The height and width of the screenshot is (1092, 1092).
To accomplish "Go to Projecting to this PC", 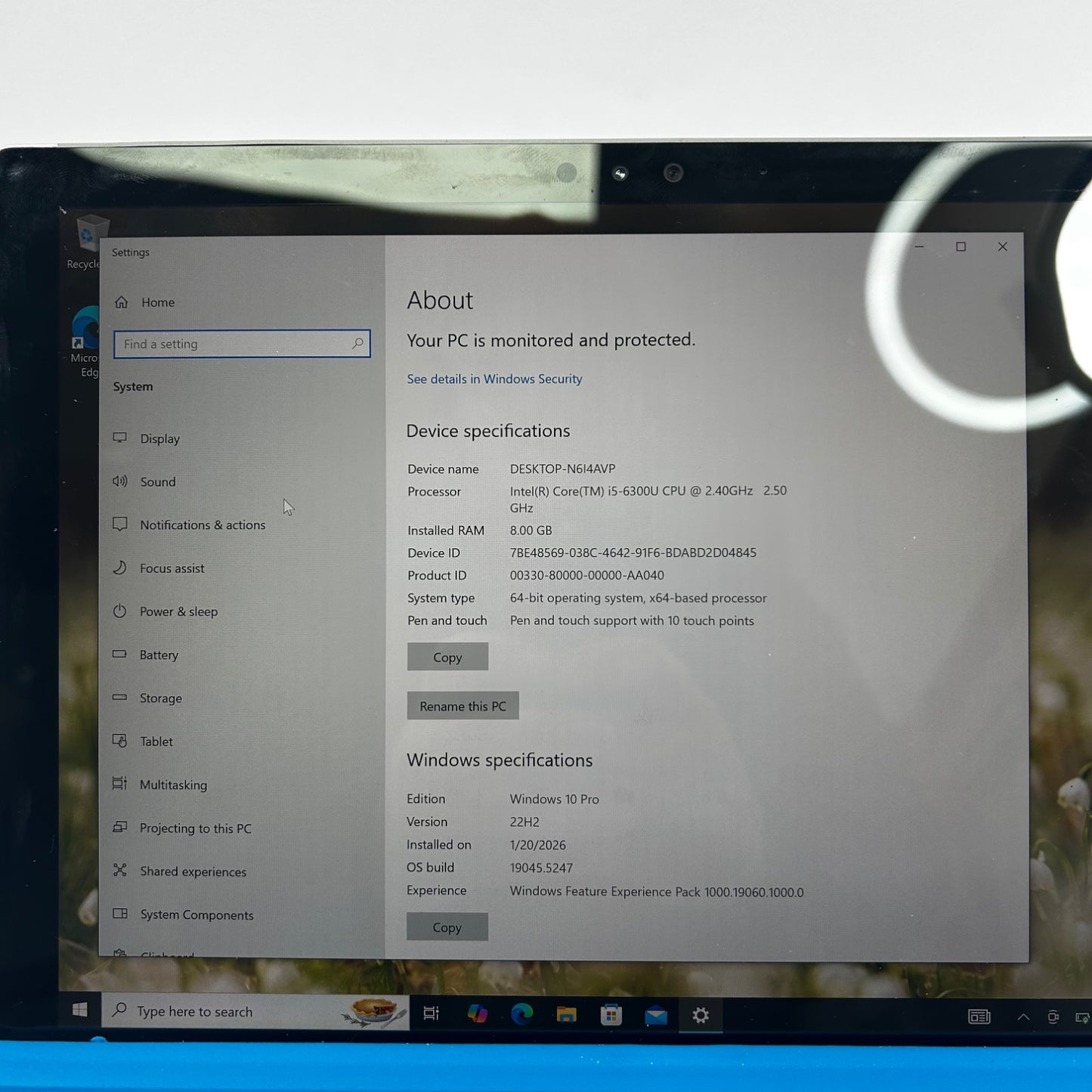I will (x=195, y=828).
